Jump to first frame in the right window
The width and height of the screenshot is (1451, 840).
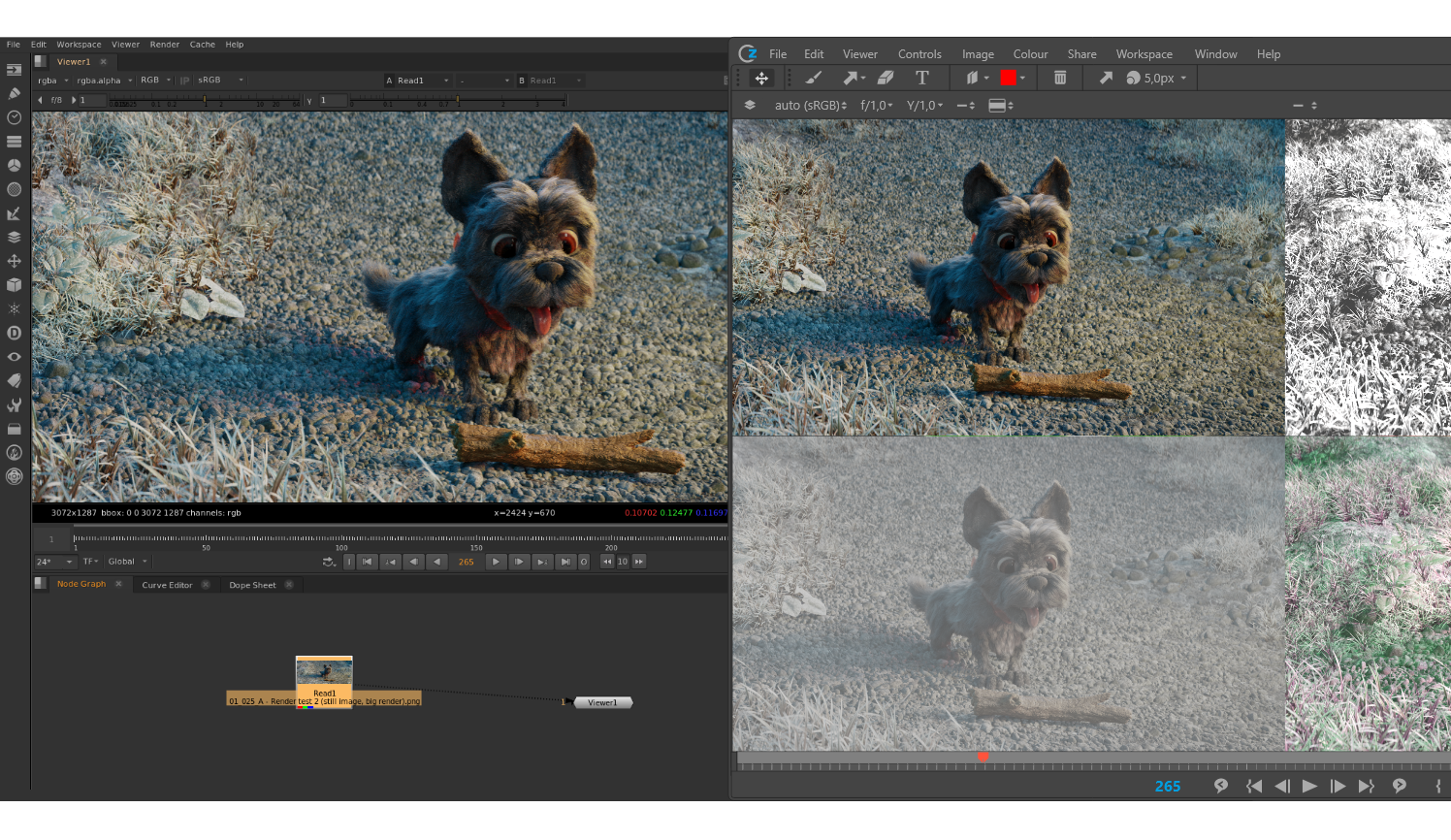coord(1254,787)
